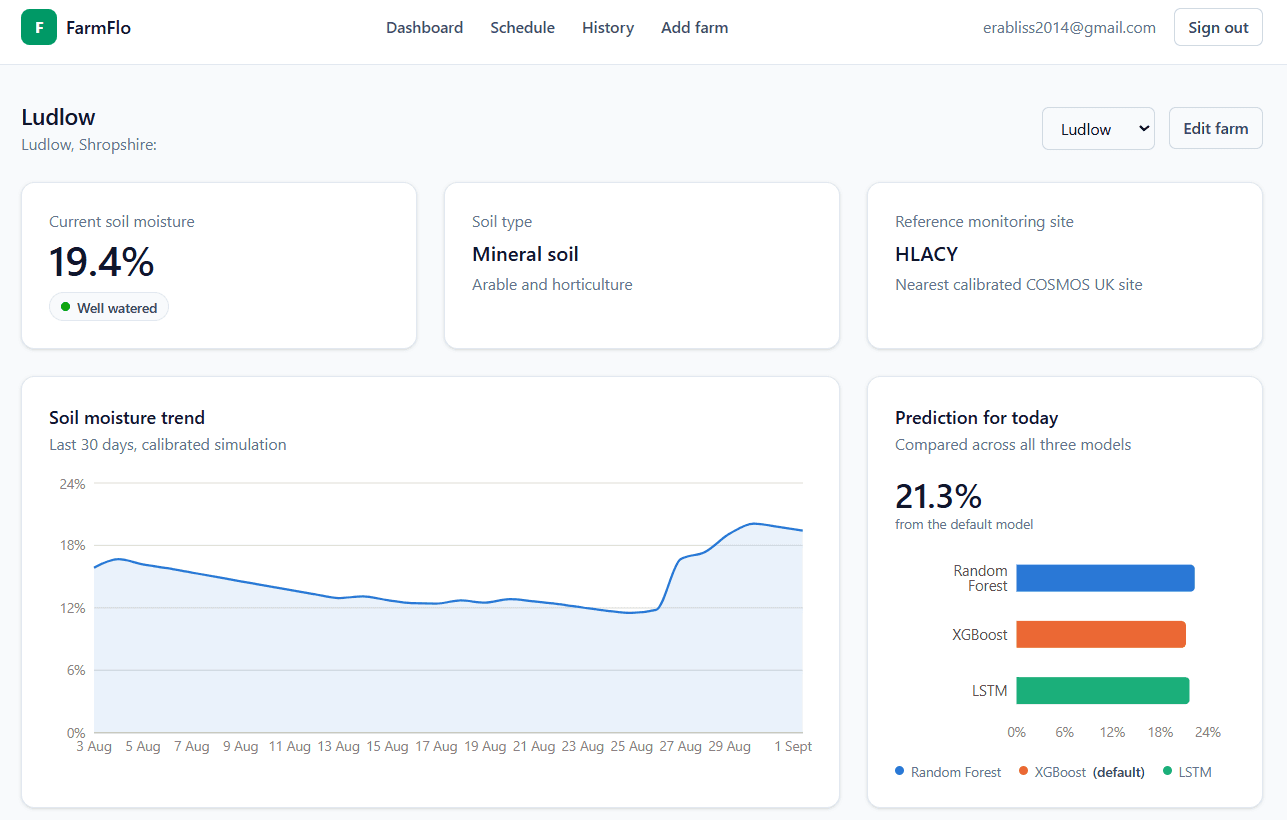1287x820 pixels.
Task: Click the LSTM green bar
Action: 1103,690
